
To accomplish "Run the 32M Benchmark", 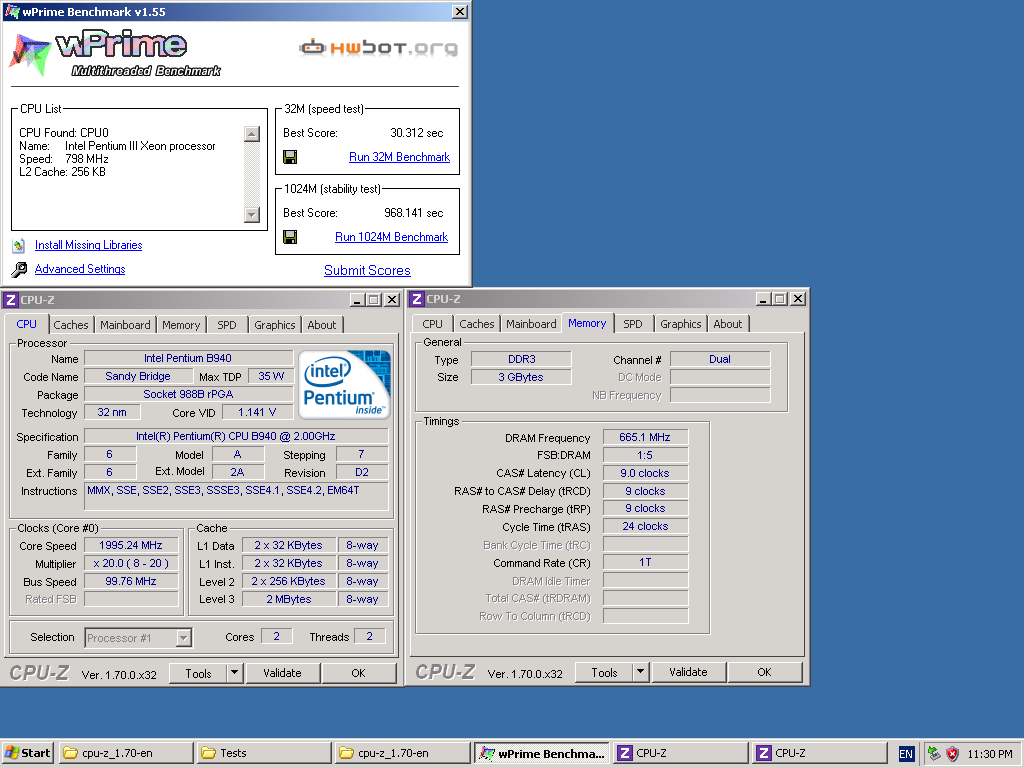I will click(399, 157).
